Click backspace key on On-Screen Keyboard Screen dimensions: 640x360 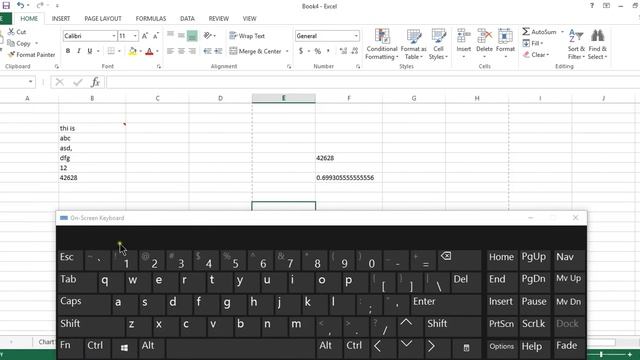460,259
